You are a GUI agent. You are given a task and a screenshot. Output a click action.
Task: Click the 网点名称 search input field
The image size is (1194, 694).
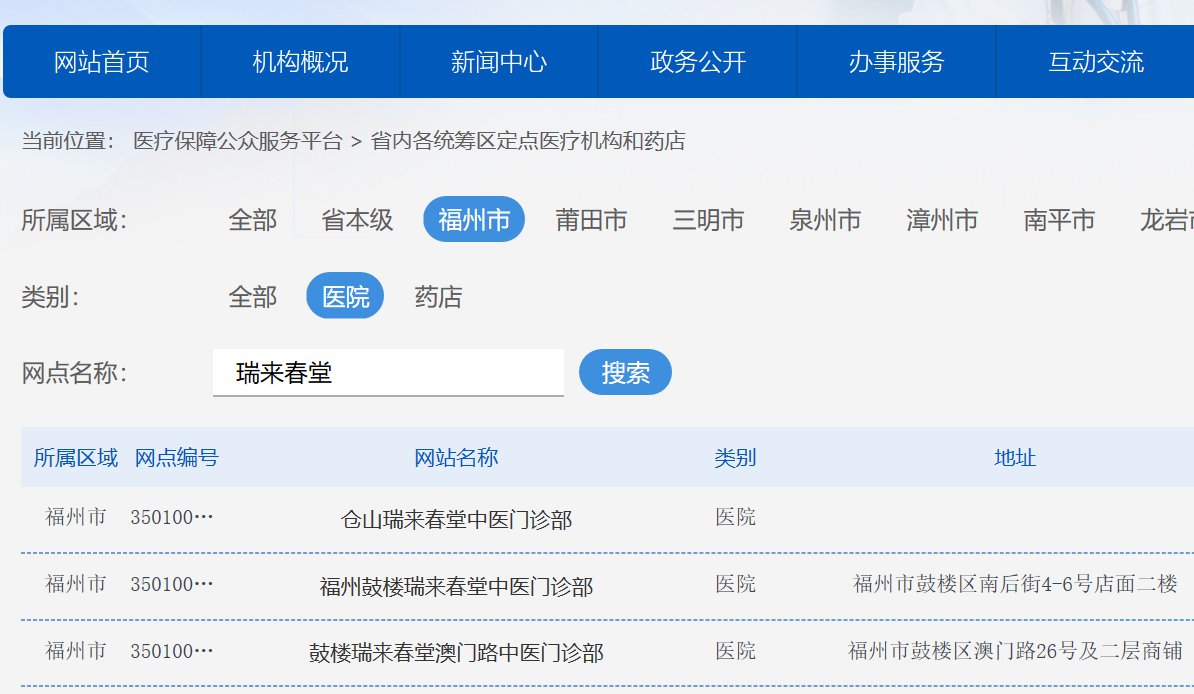click(x=388, y=373)
